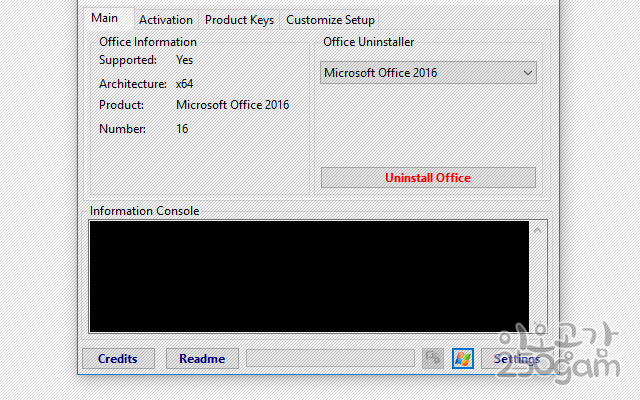Click the 'Supported:' label
Screen dimensions: 640x400
tap(128, 60)
